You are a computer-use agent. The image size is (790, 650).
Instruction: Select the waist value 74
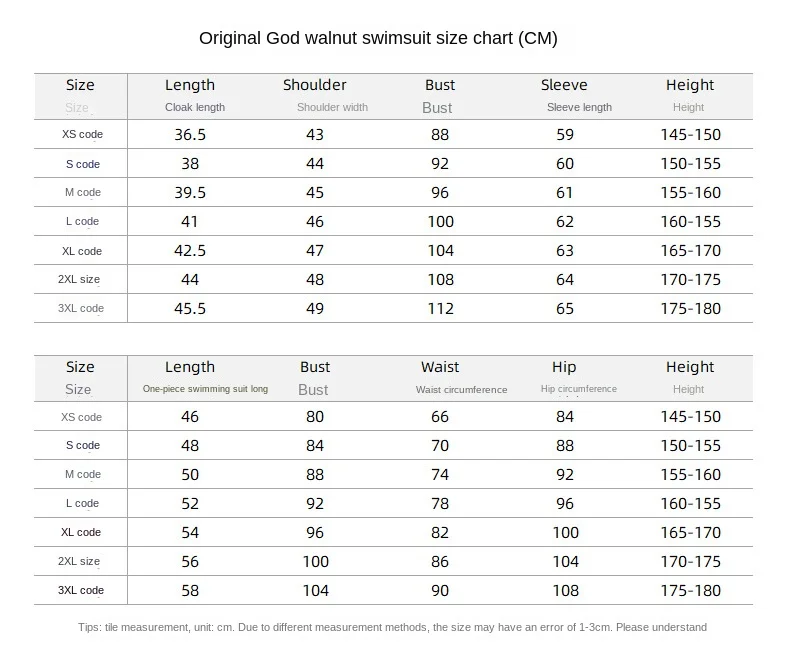440,475
